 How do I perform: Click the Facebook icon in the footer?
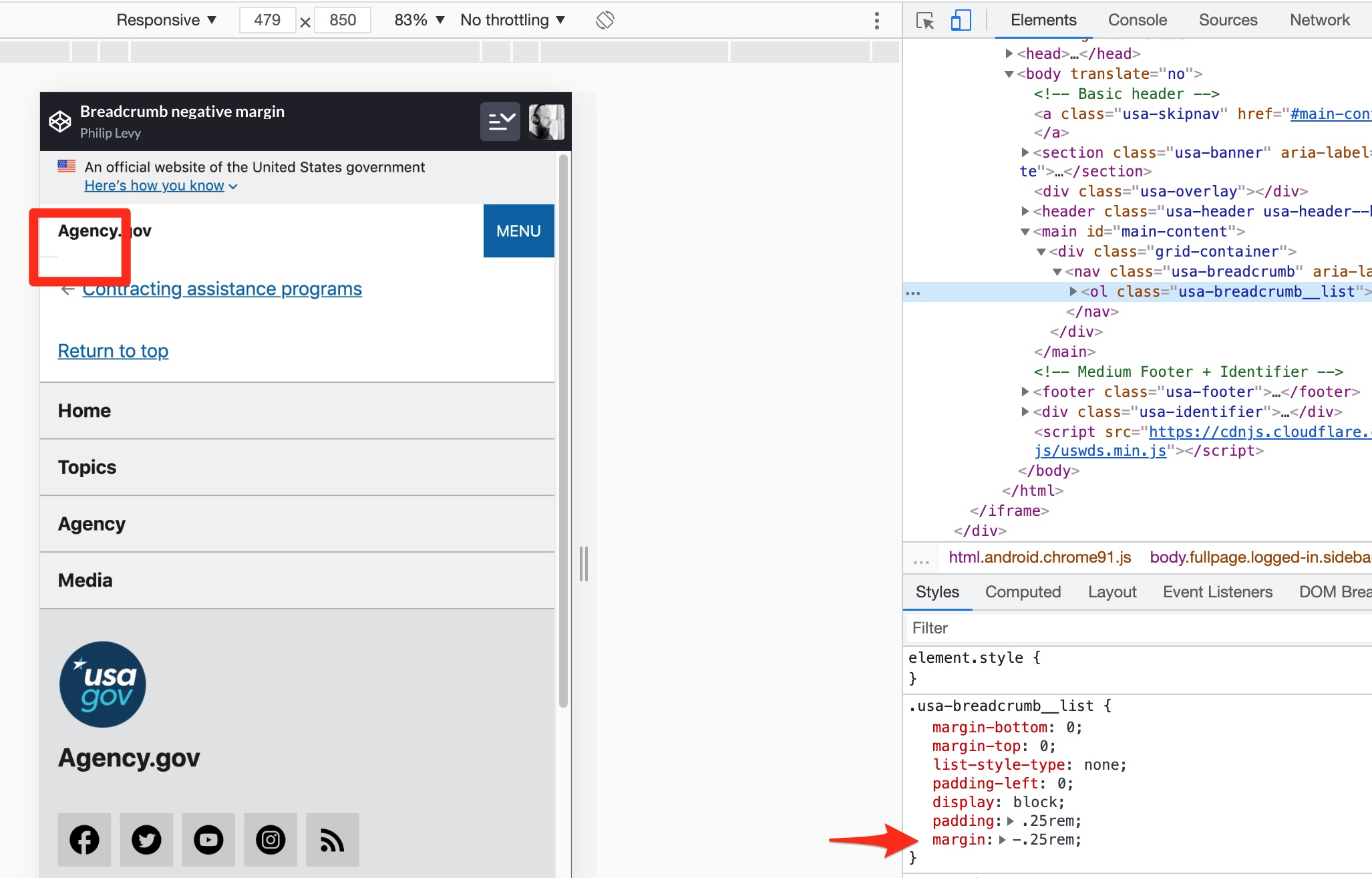(x=85, y=840)
